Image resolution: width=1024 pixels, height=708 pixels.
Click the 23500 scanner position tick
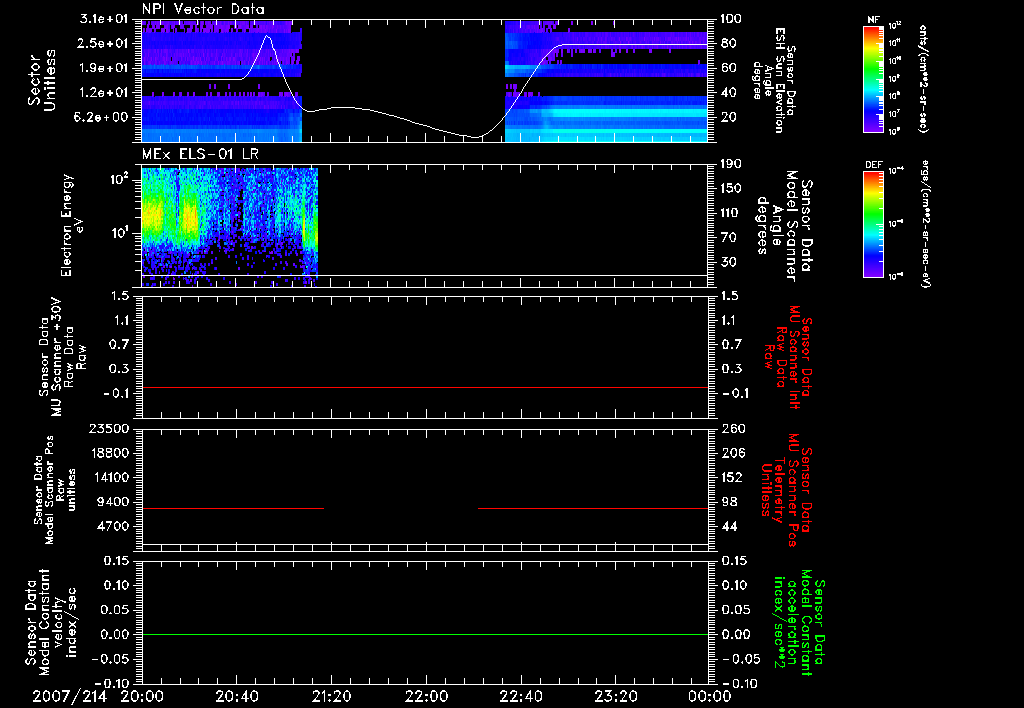tap(108, 429)
